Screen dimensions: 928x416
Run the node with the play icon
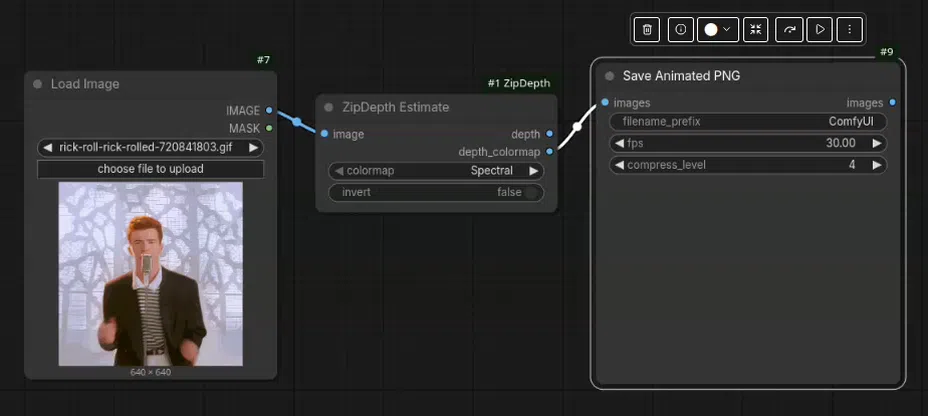coord(820,30)
